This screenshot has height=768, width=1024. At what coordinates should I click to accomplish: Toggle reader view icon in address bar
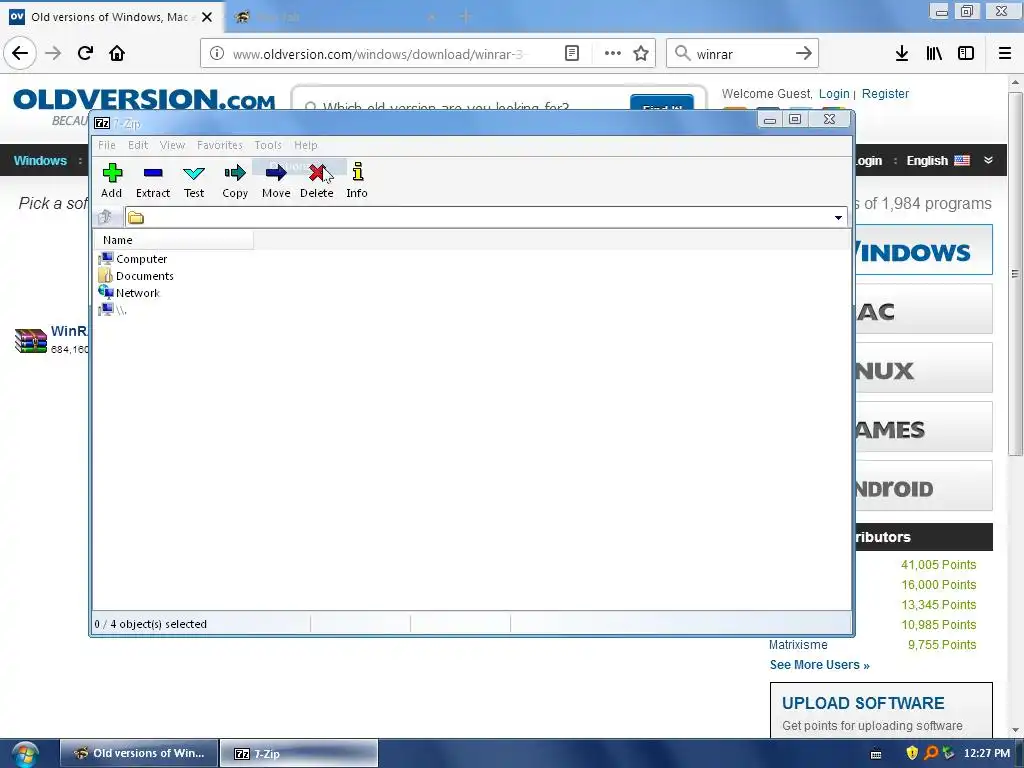[x=571, y=54]
